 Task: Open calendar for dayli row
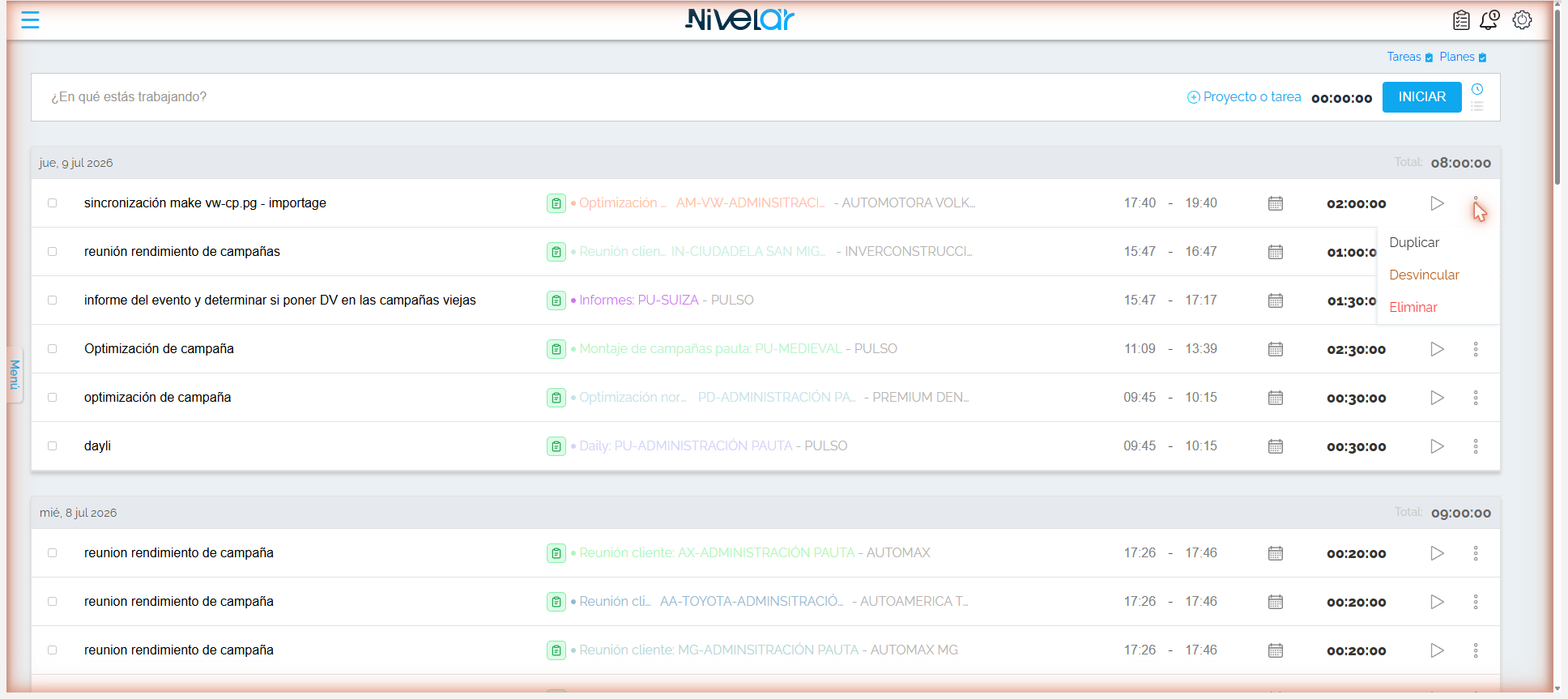pyautogui.click(x=1276, y=446)
